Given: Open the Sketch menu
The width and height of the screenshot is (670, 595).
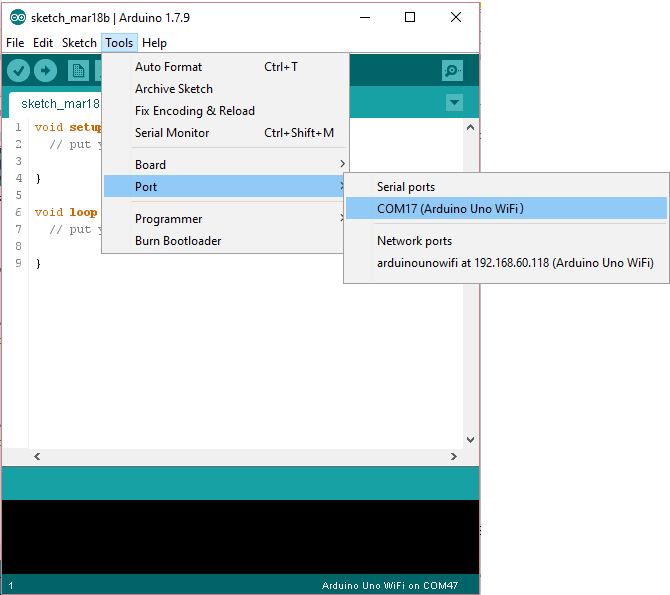Looking at the screenshot, I should click(79, 43).
